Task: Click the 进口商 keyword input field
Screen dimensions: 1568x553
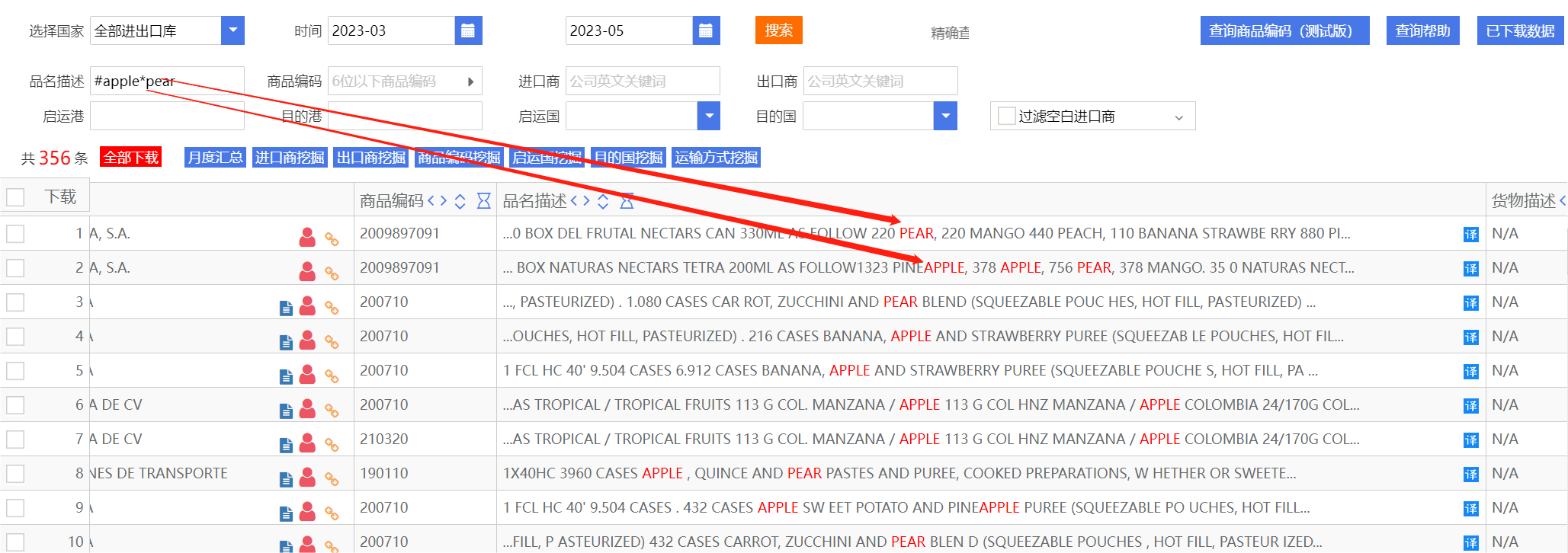Action: (x=642, y=81)
